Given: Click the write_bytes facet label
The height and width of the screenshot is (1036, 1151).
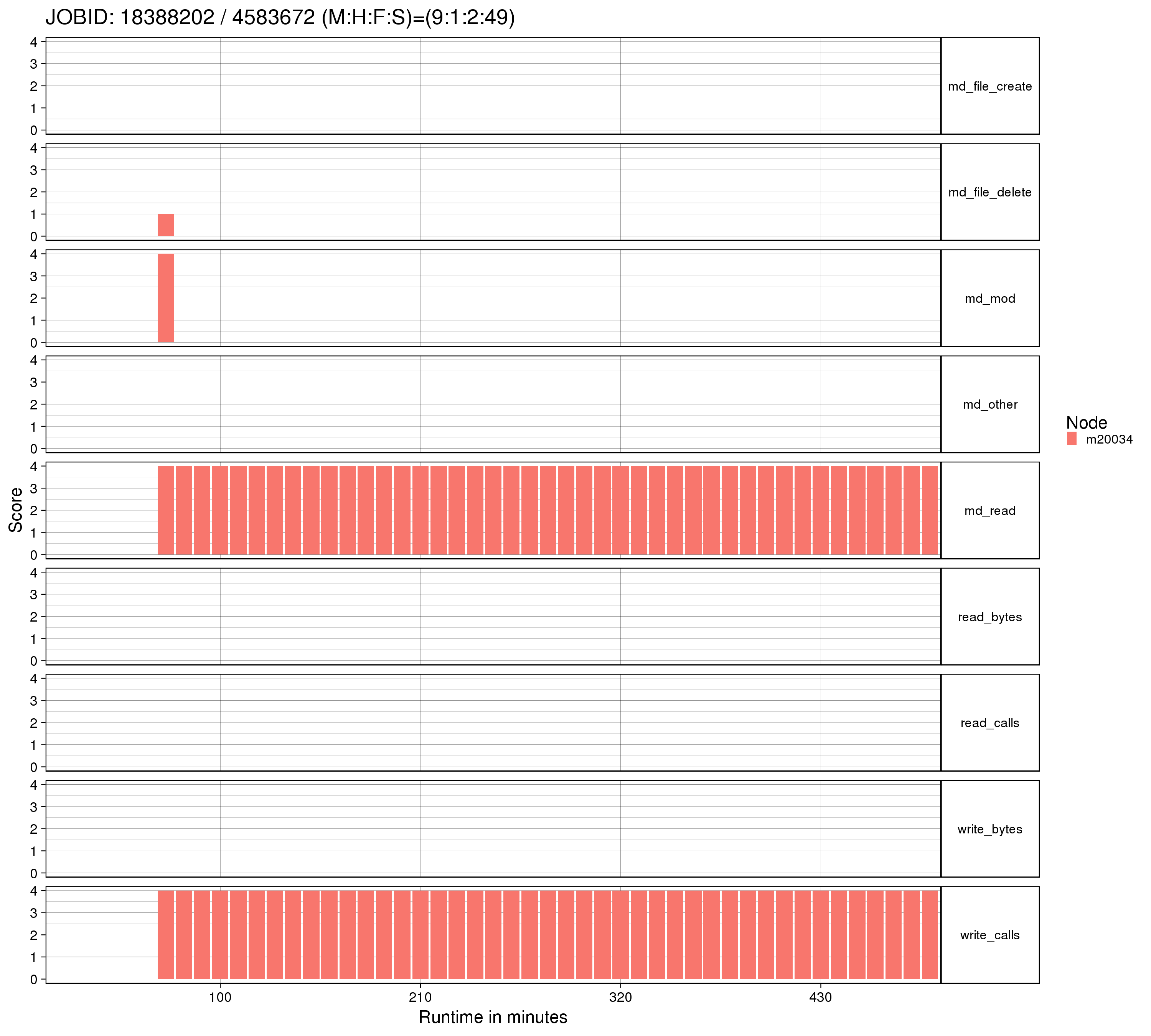Looking at the screenshot, I should point(989,829).
